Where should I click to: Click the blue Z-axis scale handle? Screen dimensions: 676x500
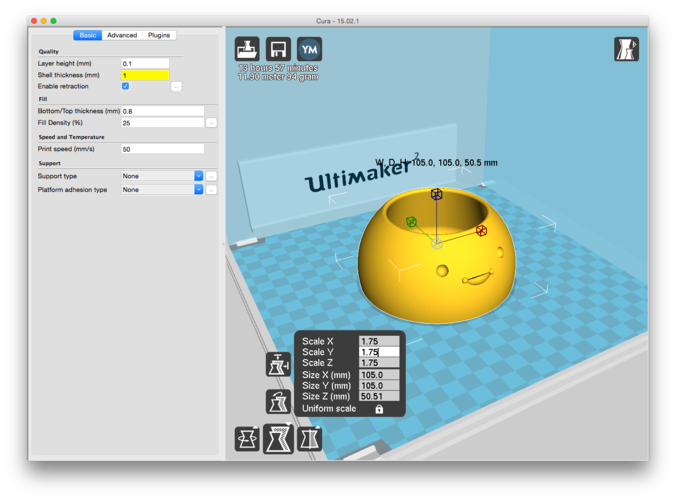point(436,194)
